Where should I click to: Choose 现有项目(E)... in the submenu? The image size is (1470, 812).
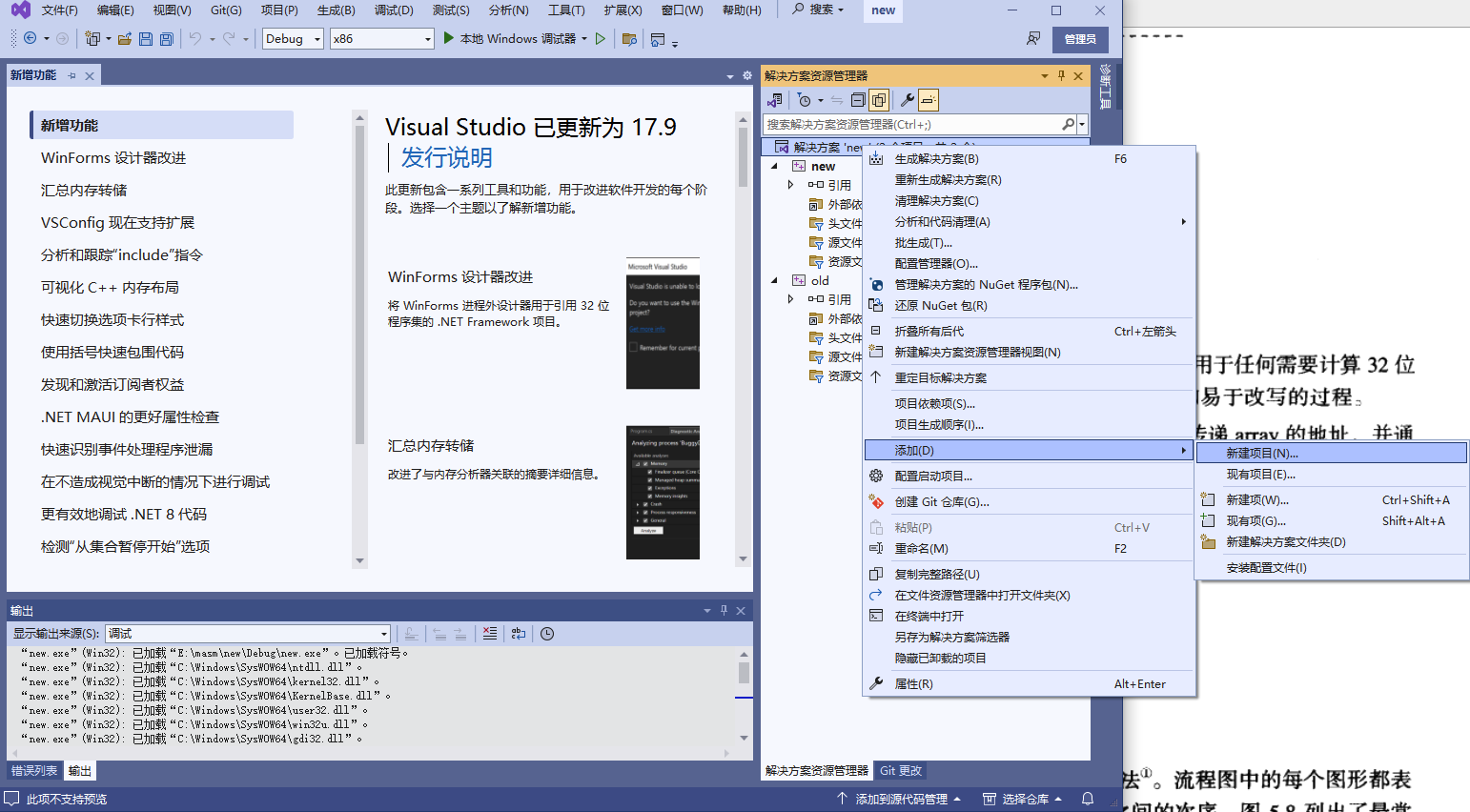coord(1331,474)
